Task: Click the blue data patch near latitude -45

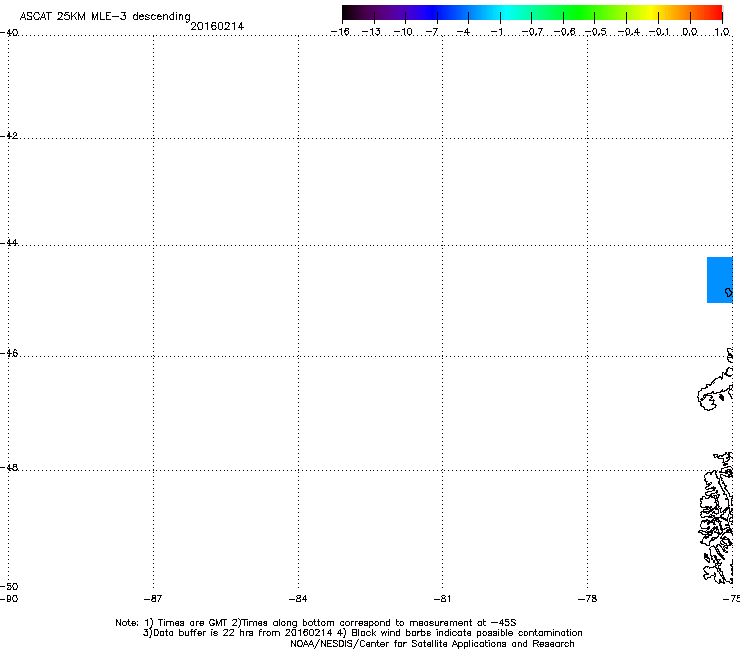Action: coord(720,280)
